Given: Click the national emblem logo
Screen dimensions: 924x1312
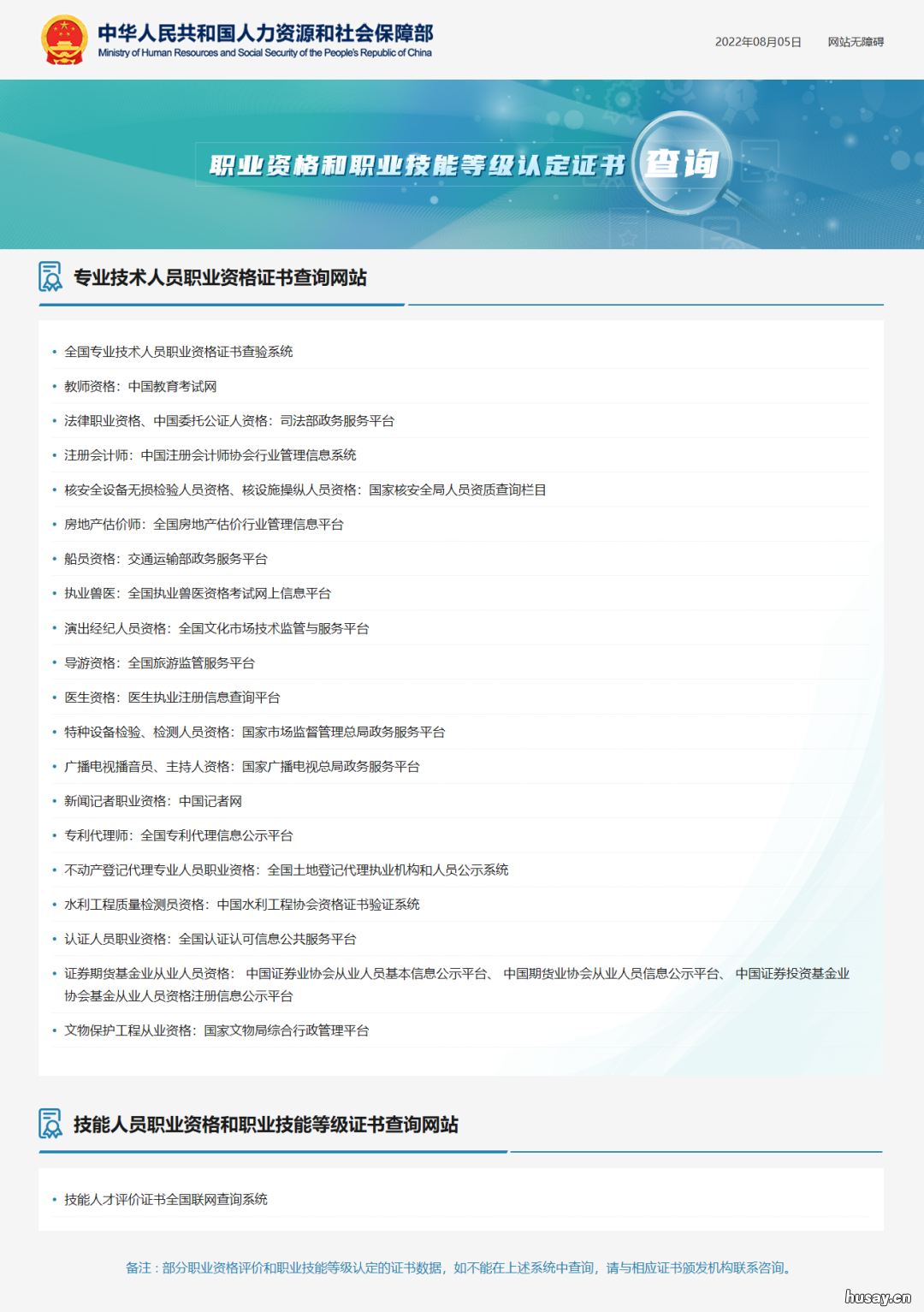Looking at the screenshot, I should pos(63,39).
